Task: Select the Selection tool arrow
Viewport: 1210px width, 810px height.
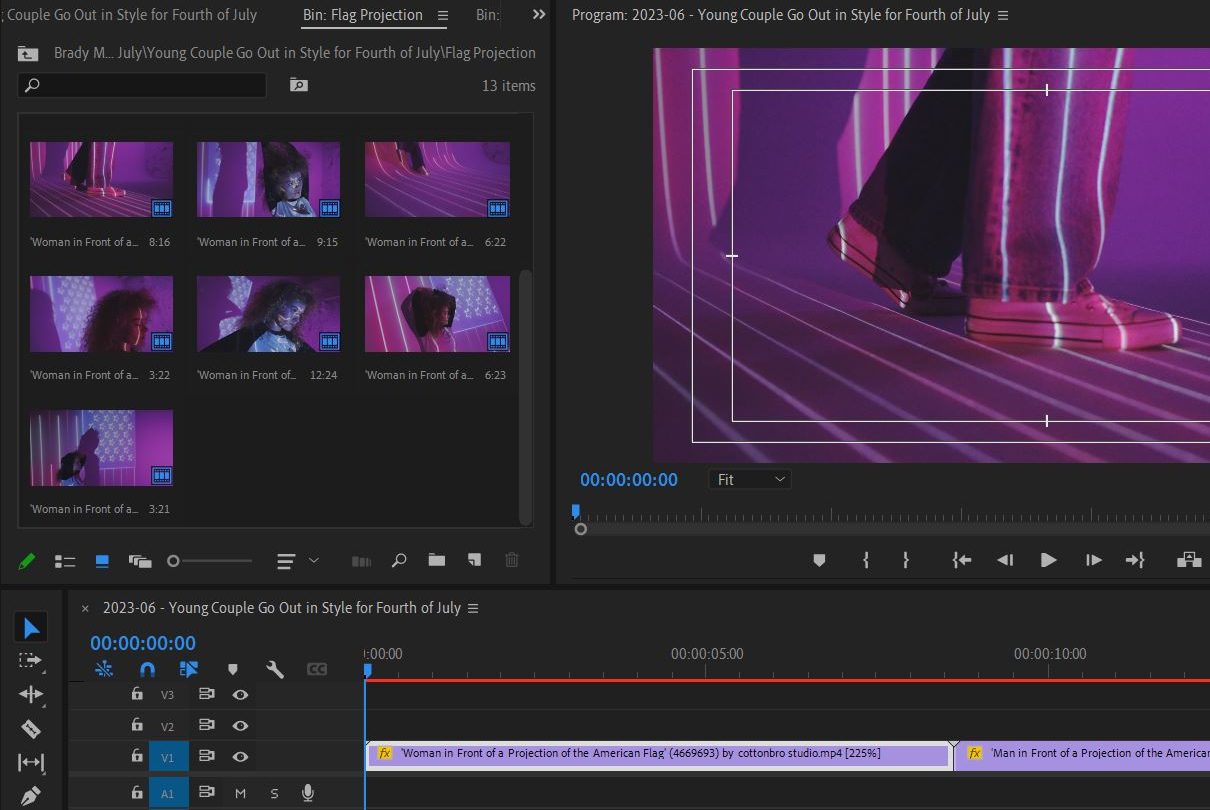Action: (x=32, y=628)
